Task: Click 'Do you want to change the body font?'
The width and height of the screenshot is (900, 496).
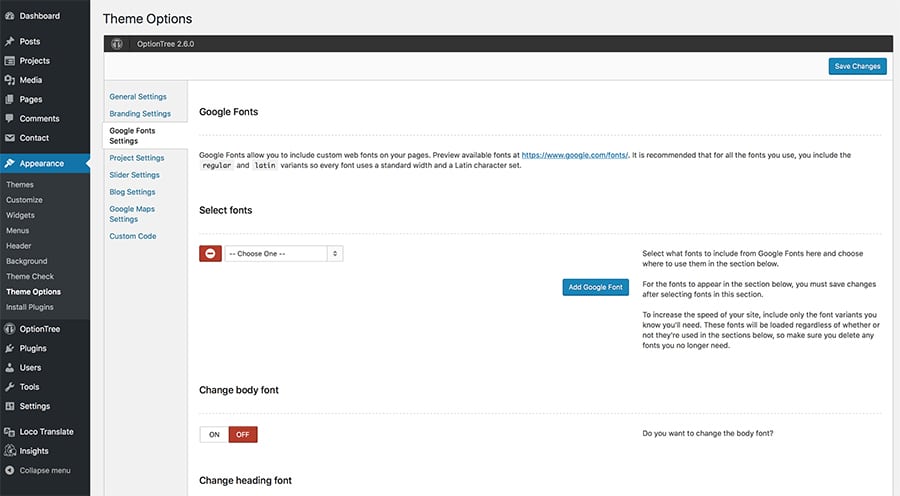Action: (x=708, y=433)
